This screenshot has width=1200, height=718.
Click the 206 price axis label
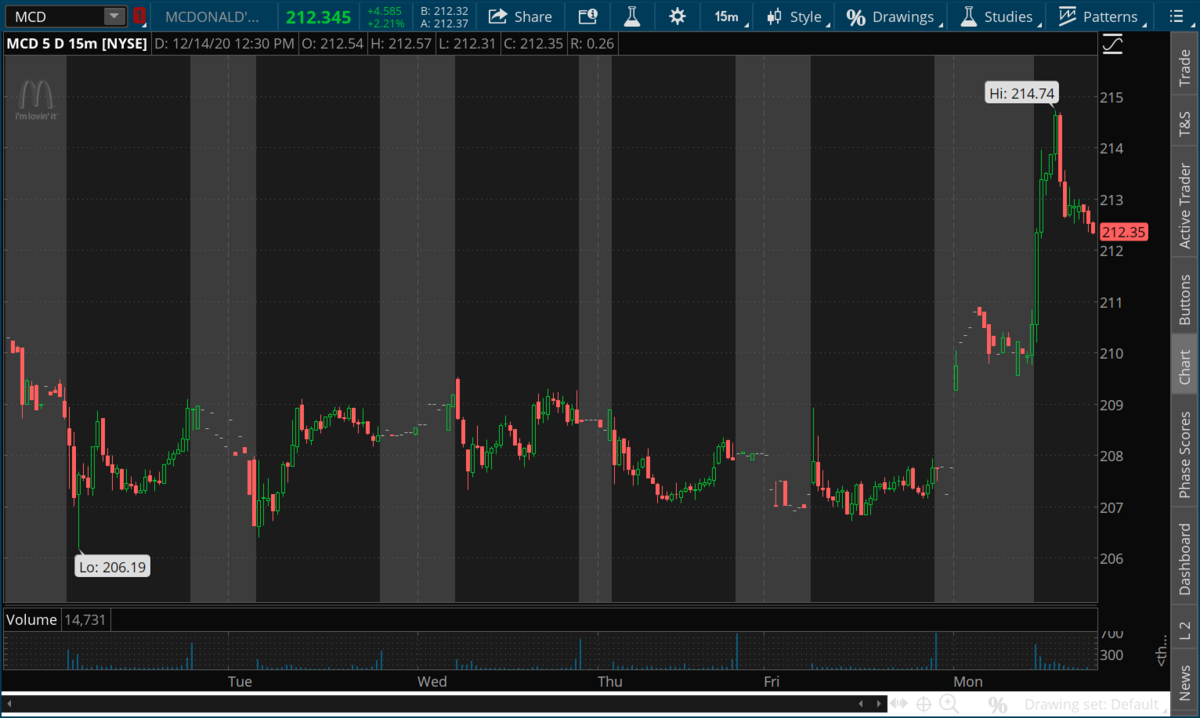pos(1113,558)
